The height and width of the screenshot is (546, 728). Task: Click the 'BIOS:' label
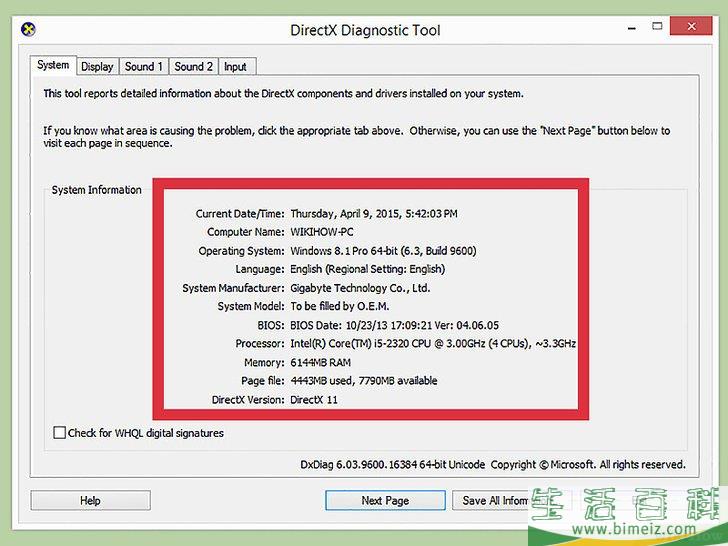(271, 325)
